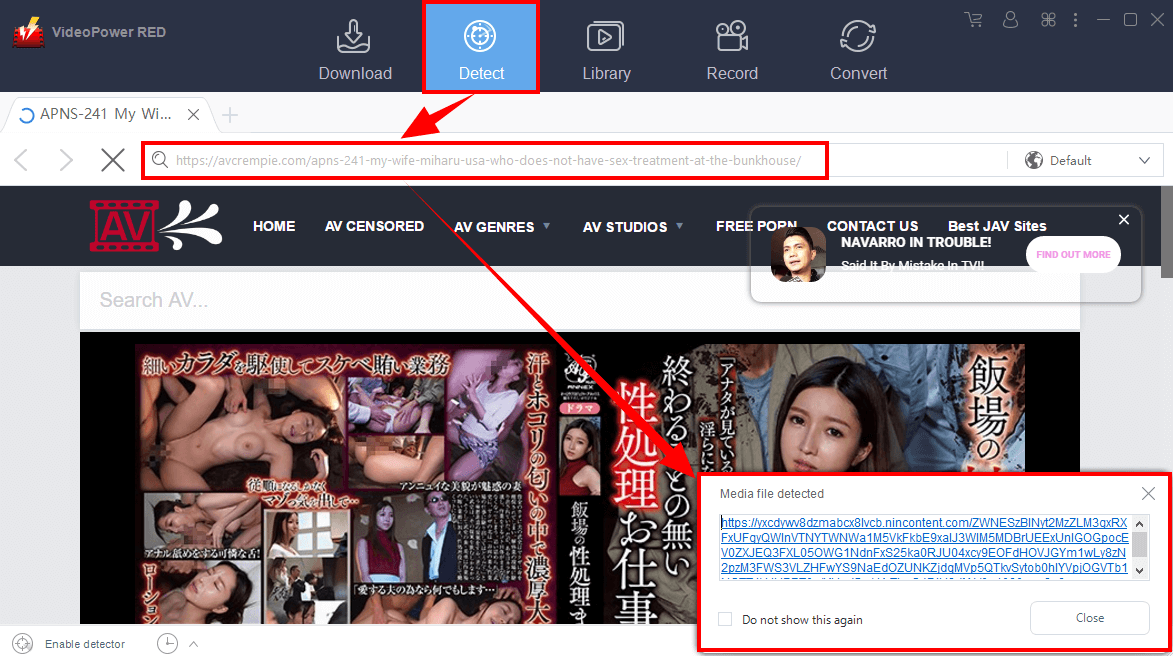Screen dimensions: 1173x656
Task: Click the globe icon beside Default
Action: click(1034, 160)
